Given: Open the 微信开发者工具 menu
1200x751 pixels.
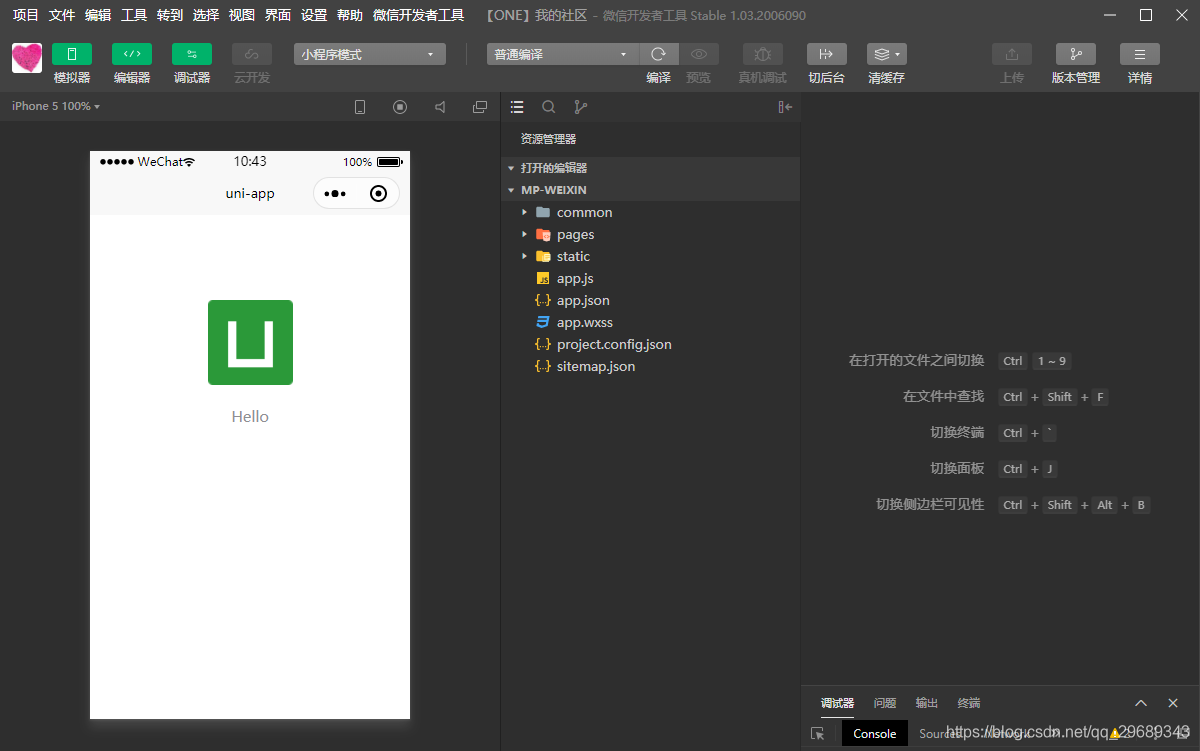Looking at the screenshot, I should pos(419,15).
